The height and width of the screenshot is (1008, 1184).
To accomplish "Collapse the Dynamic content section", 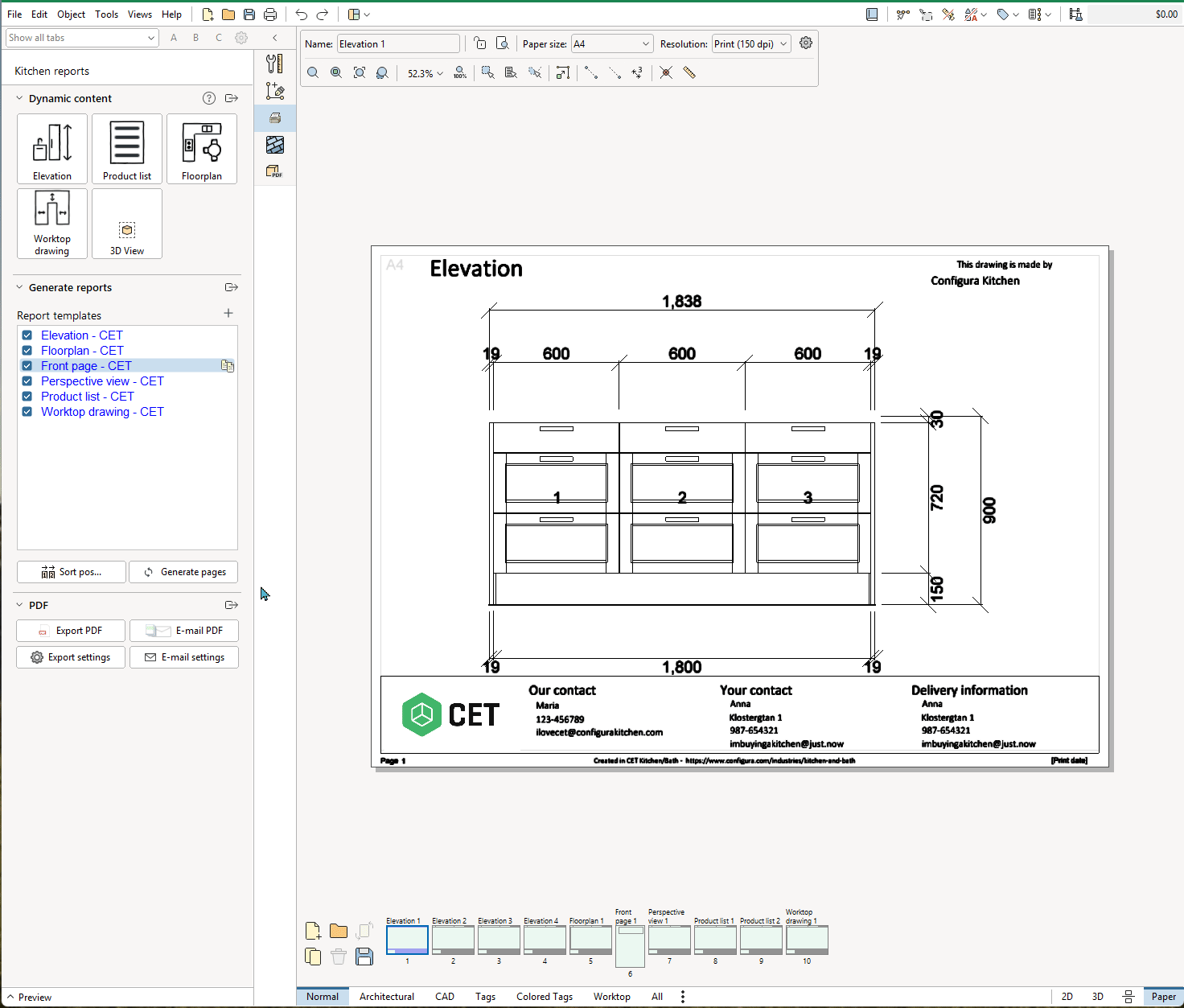I will [x=20, y=98].
